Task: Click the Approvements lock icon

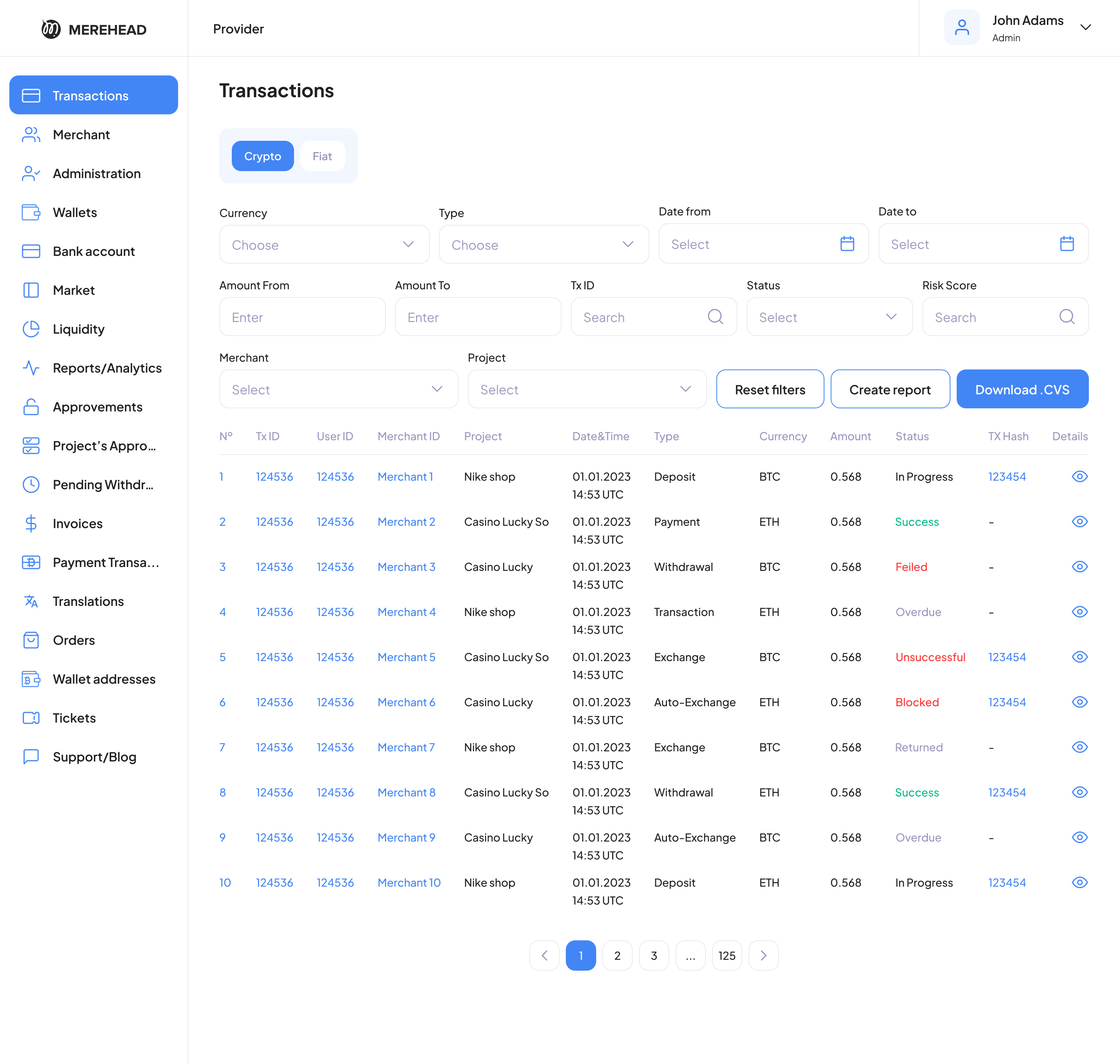Action: (x=31, y=407)
